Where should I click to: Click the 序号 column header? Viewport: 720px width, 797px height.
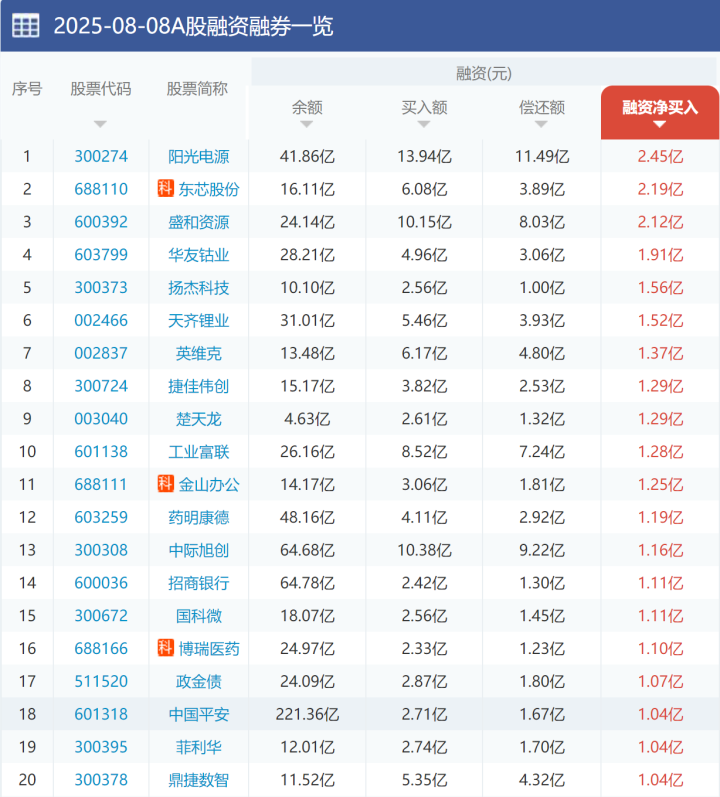[x=27, y=89]
